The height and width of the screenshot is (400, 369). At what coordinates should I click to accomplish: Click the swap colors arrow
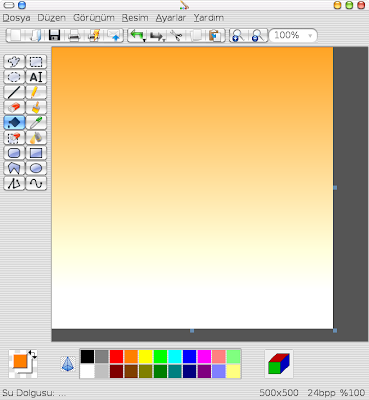33,354
